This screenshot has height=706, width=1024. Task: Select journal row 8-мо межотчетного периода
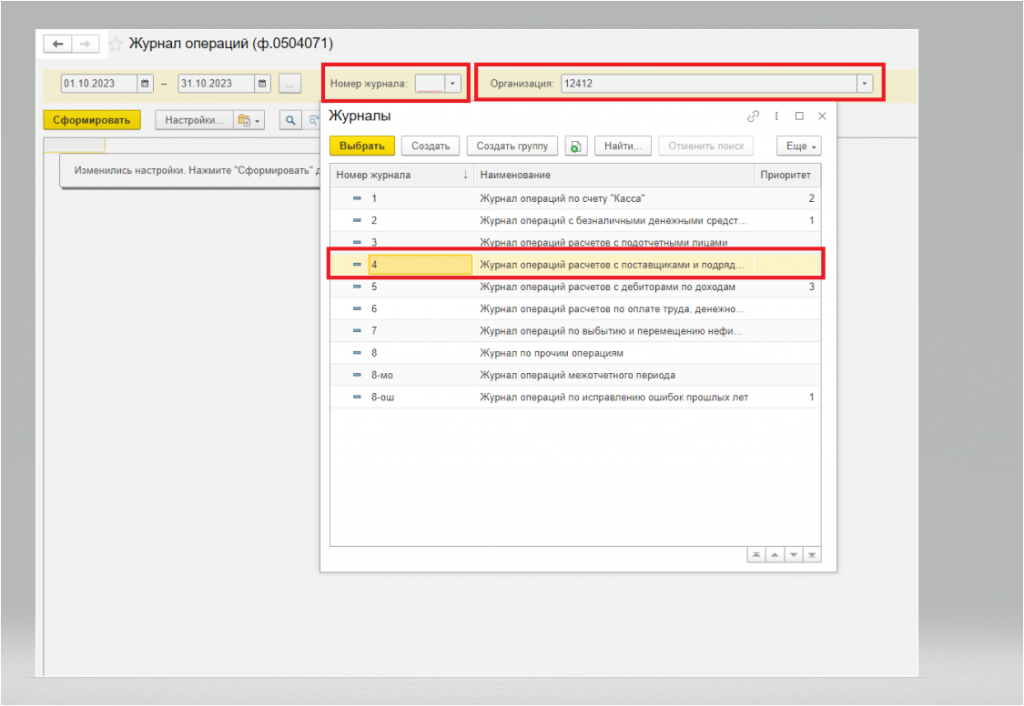(x=575, y=375)
